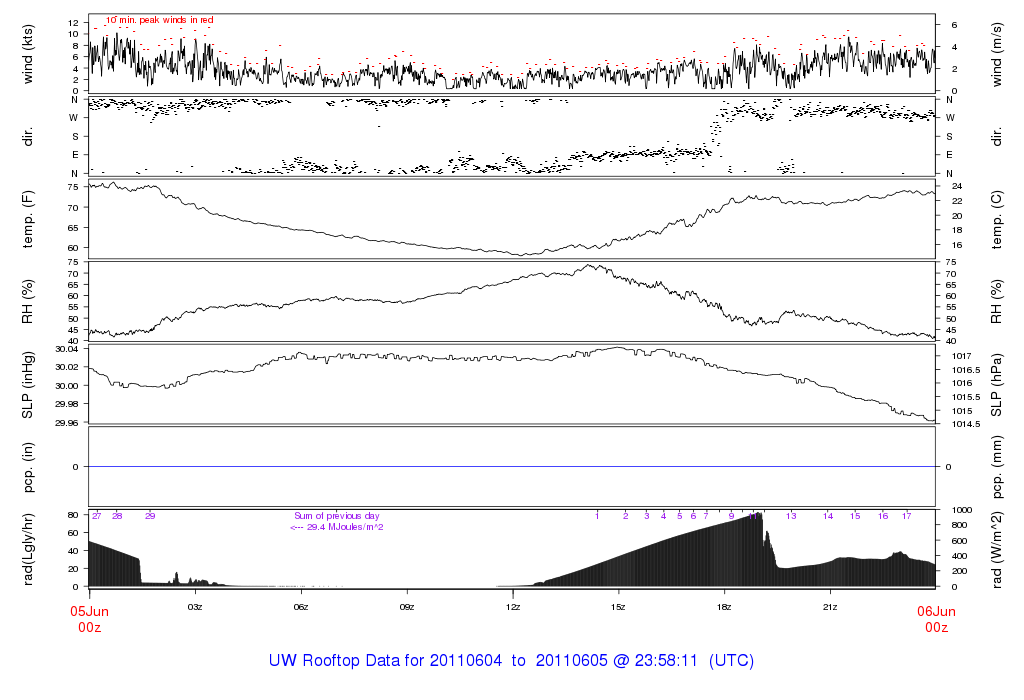The height and width of the screenshot is (700, 1024).
Task: Click the purple '29' marker in radiation panel
Action: click(150, 516)
